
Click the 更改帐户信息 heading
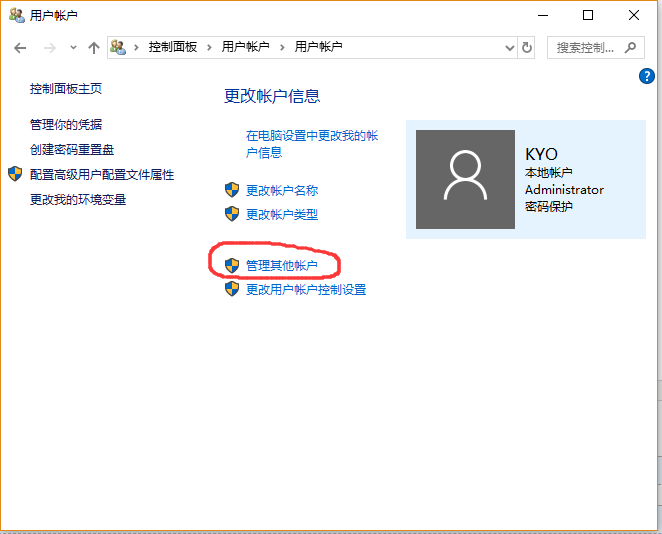coord(272,96)
